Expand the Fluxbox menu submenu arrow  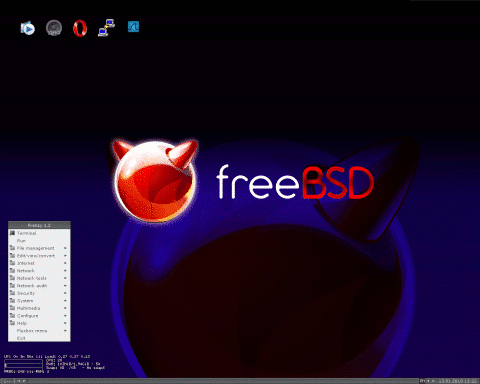tap(65, 331)
